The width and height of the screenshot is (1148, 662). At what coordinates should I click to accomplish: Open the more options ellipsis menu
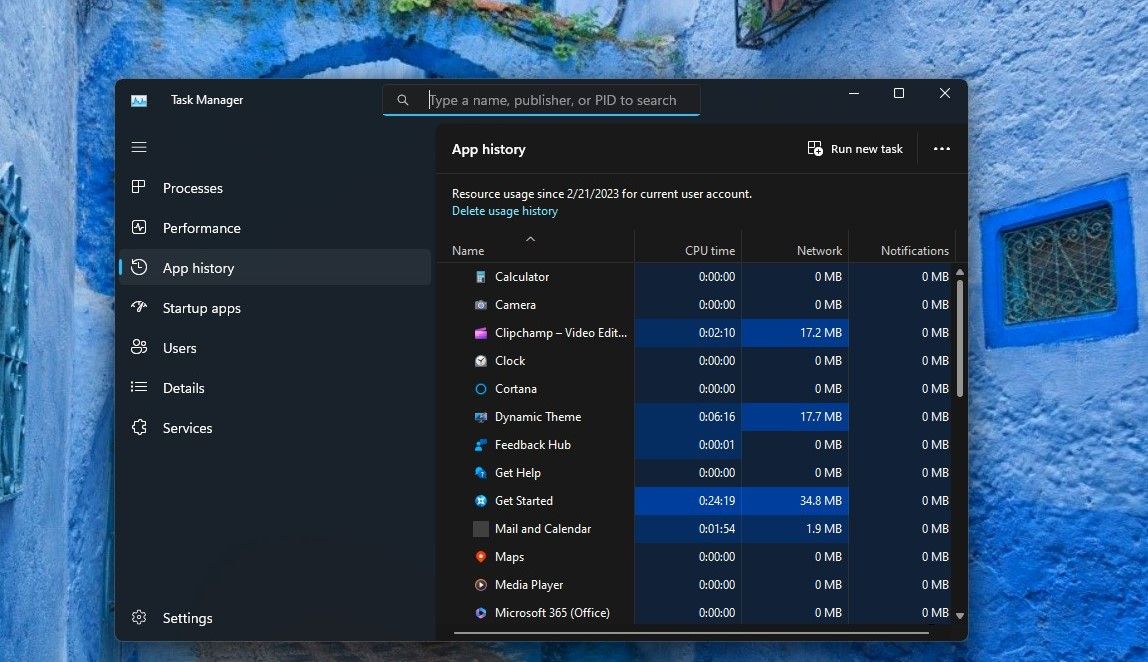(941, 148)
